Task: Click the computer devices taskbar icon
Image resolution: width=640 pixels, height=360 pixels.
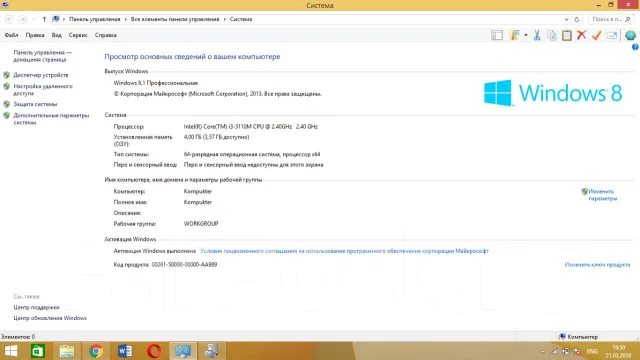Action: pos(211,351)
